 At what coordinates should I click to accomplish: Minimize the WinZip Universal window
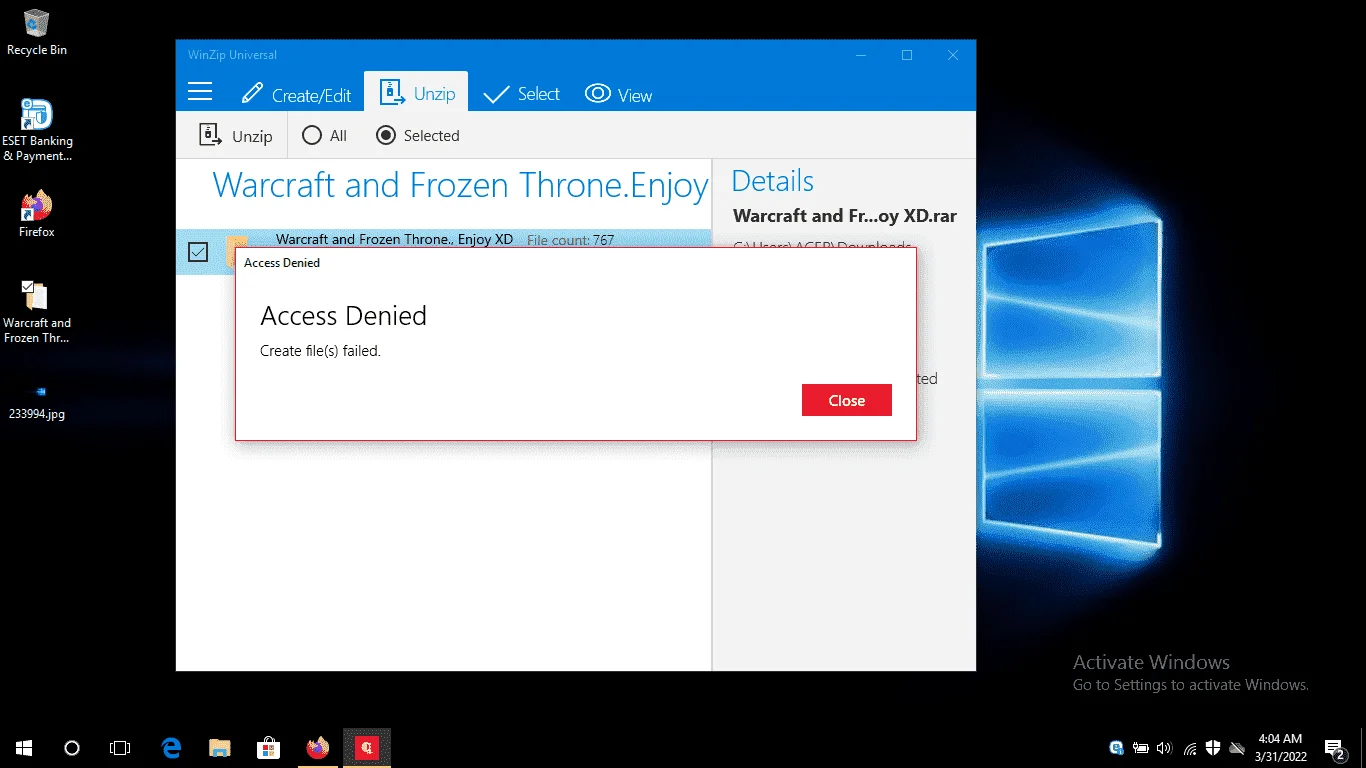tap(861, 55)
